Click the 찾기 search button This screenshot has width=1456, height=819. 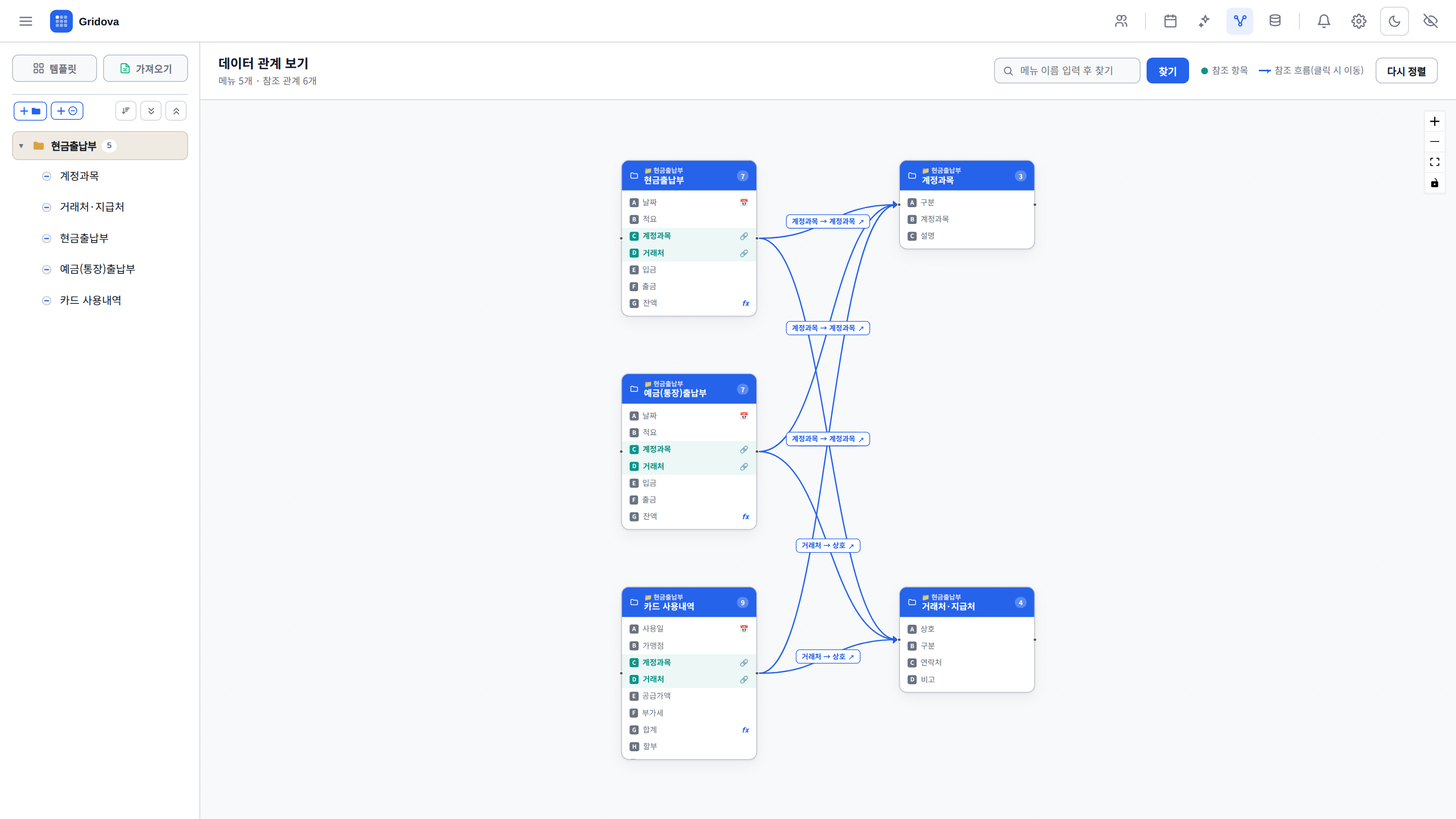[x=1167, y=71]
